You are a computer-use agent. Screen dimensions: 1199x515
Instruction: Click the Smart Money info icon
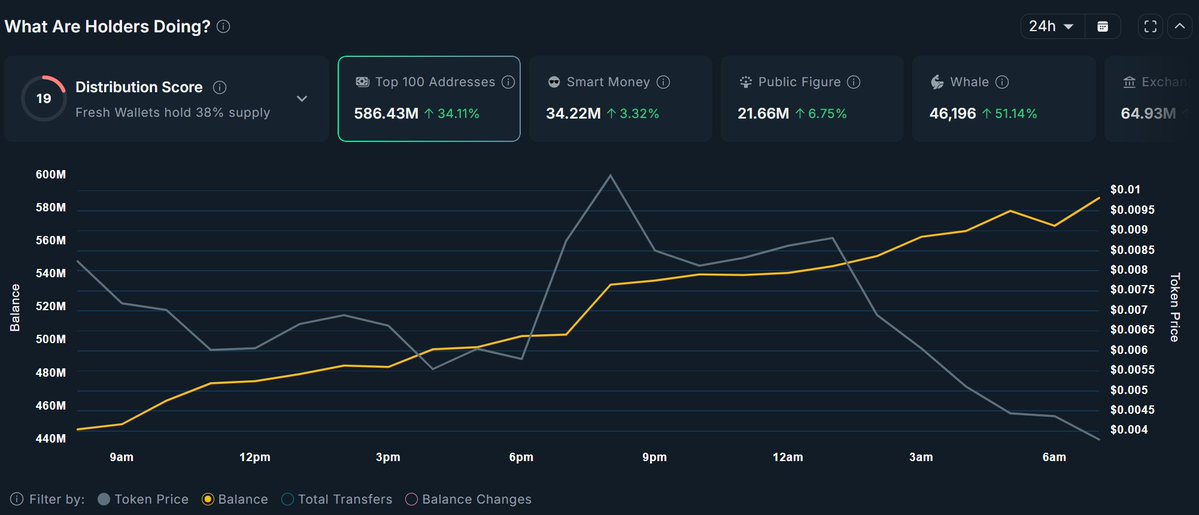[x=663, y=82]
